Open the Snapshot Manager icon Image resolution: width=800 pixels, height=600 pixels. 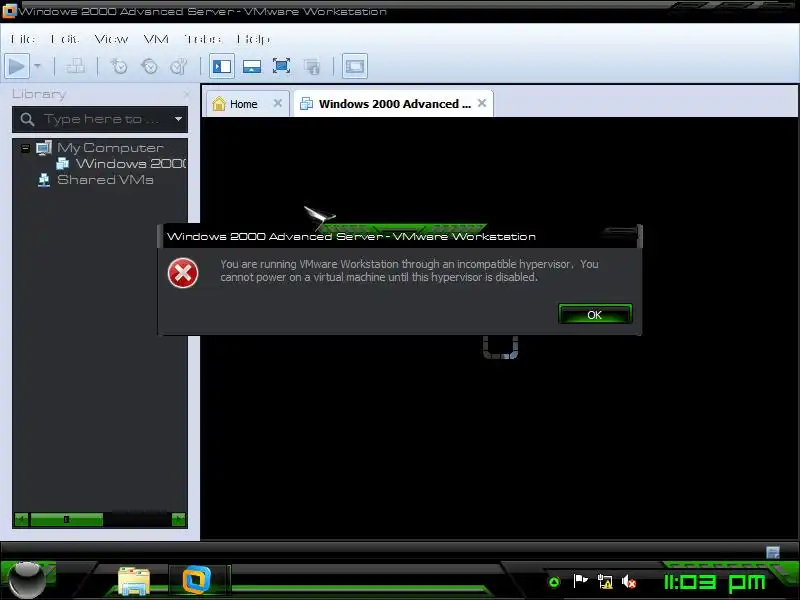[x=179, y=66]
